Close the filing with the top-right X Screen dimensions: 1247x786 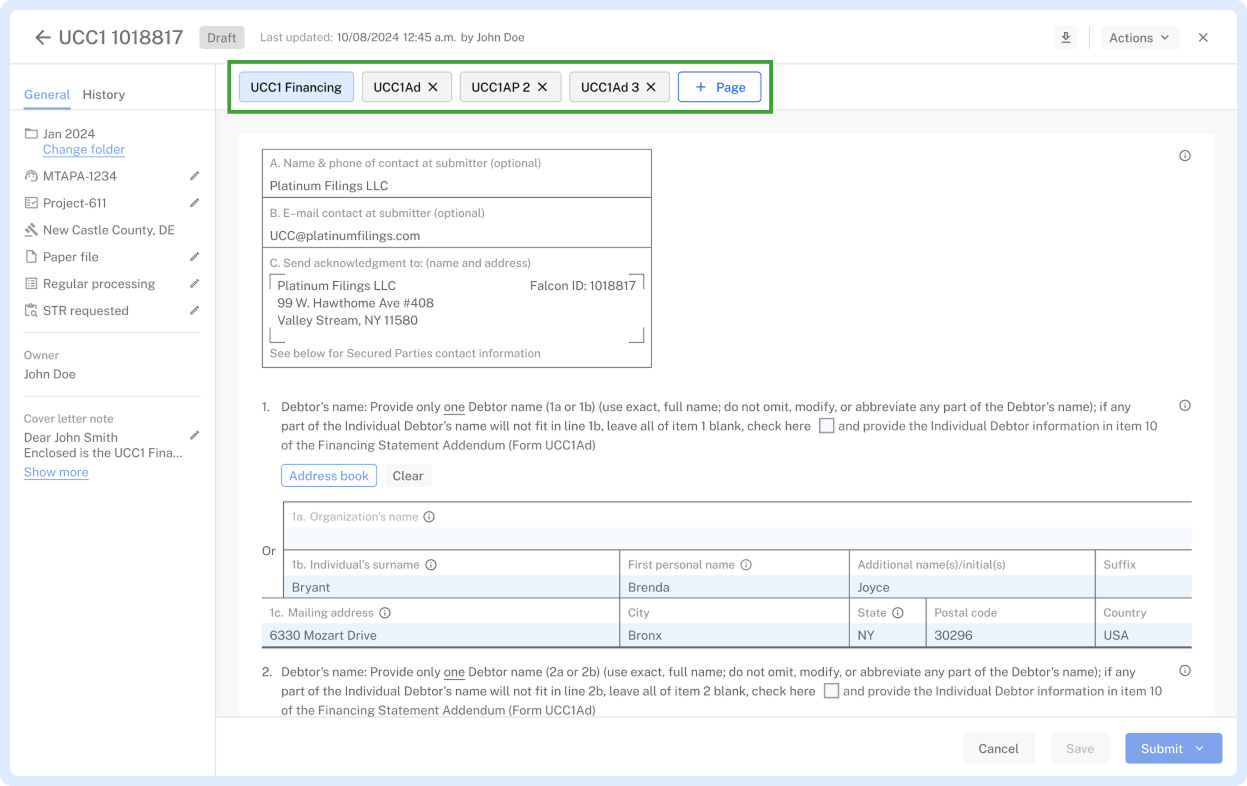click(1203, 38)
